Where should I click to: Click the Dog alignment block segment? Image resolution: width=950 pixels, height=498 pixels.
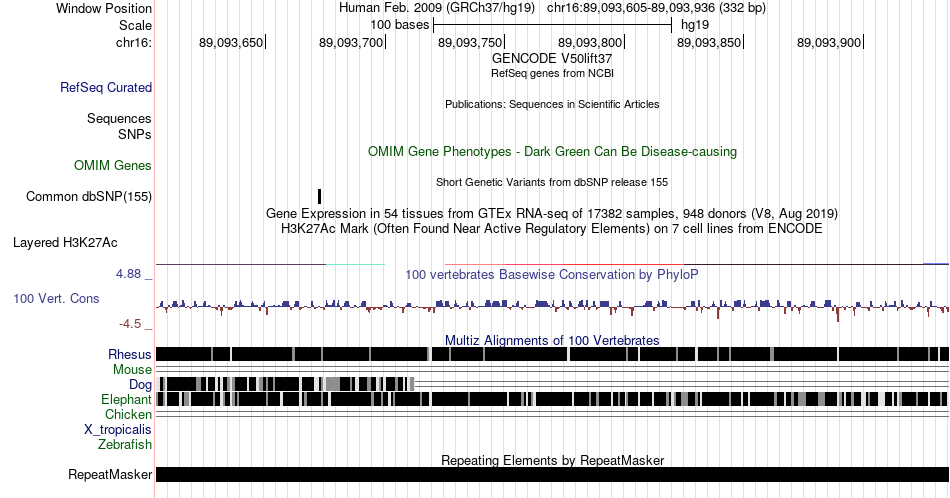[286, 383]
